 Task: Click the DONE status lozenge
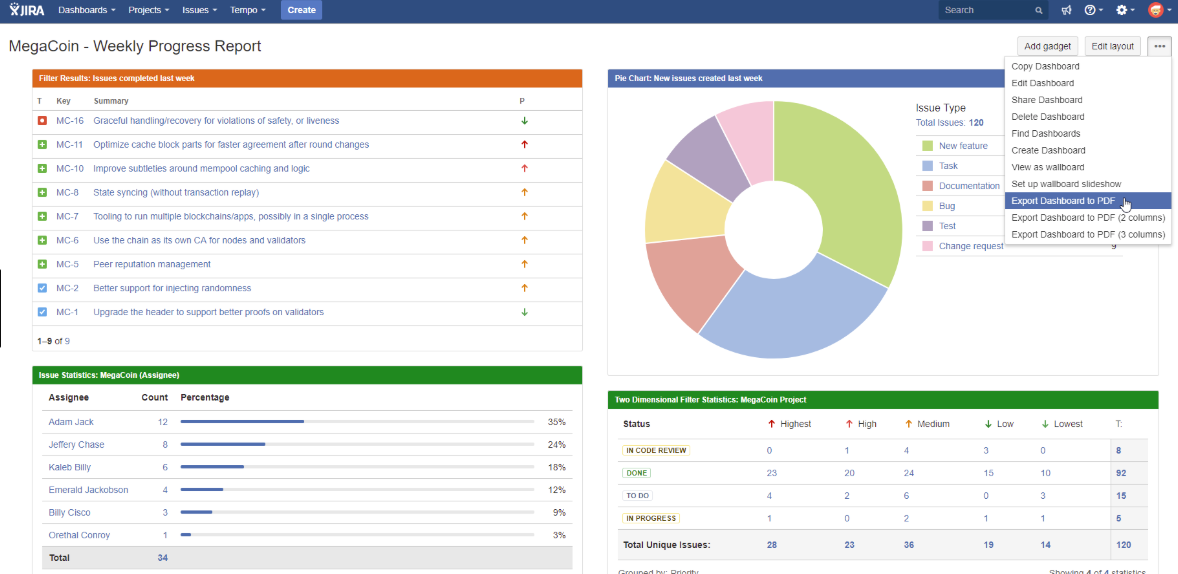[636, 473]
